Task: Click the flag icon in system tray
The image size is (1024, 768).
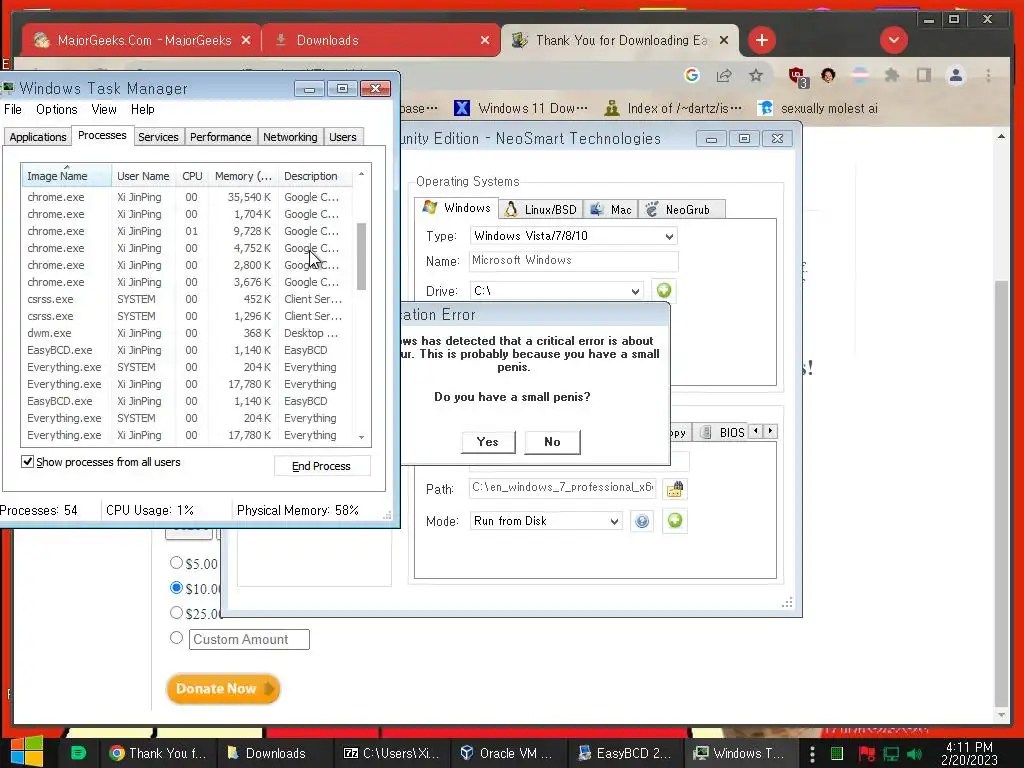Action: pos(867,754)
